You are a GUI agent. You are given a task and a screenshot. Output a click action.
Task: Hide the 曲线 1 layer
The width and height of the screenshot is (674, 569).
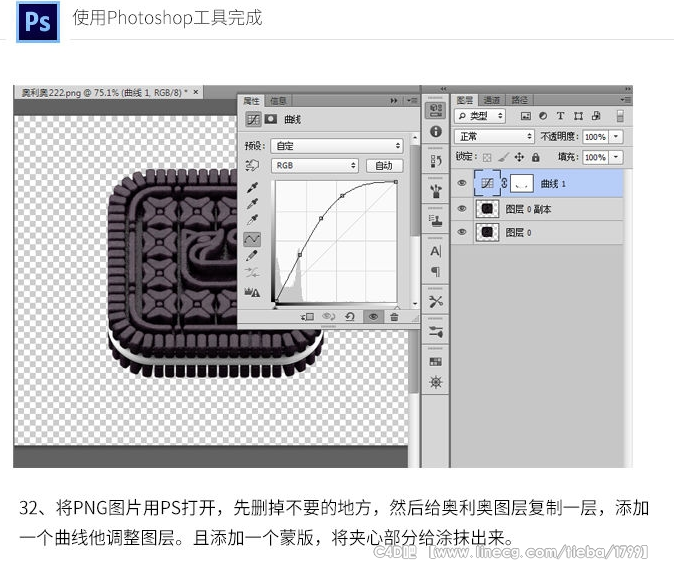tap(462, 183)
